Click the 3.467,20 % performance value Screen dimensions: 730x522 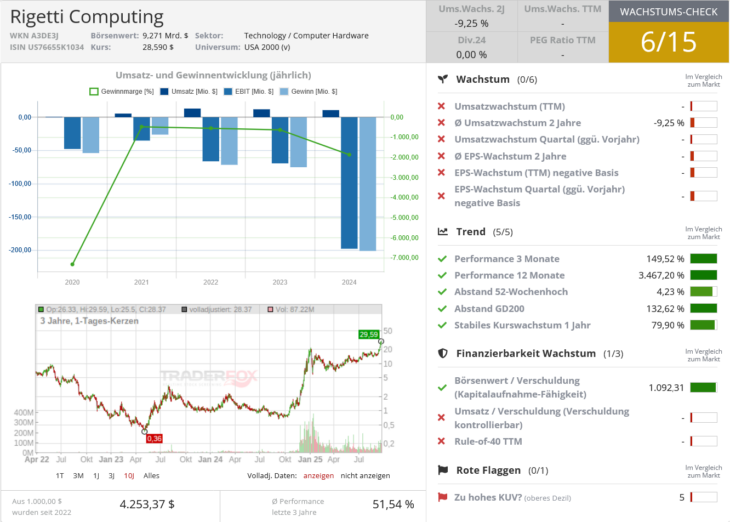click(661, 275)
